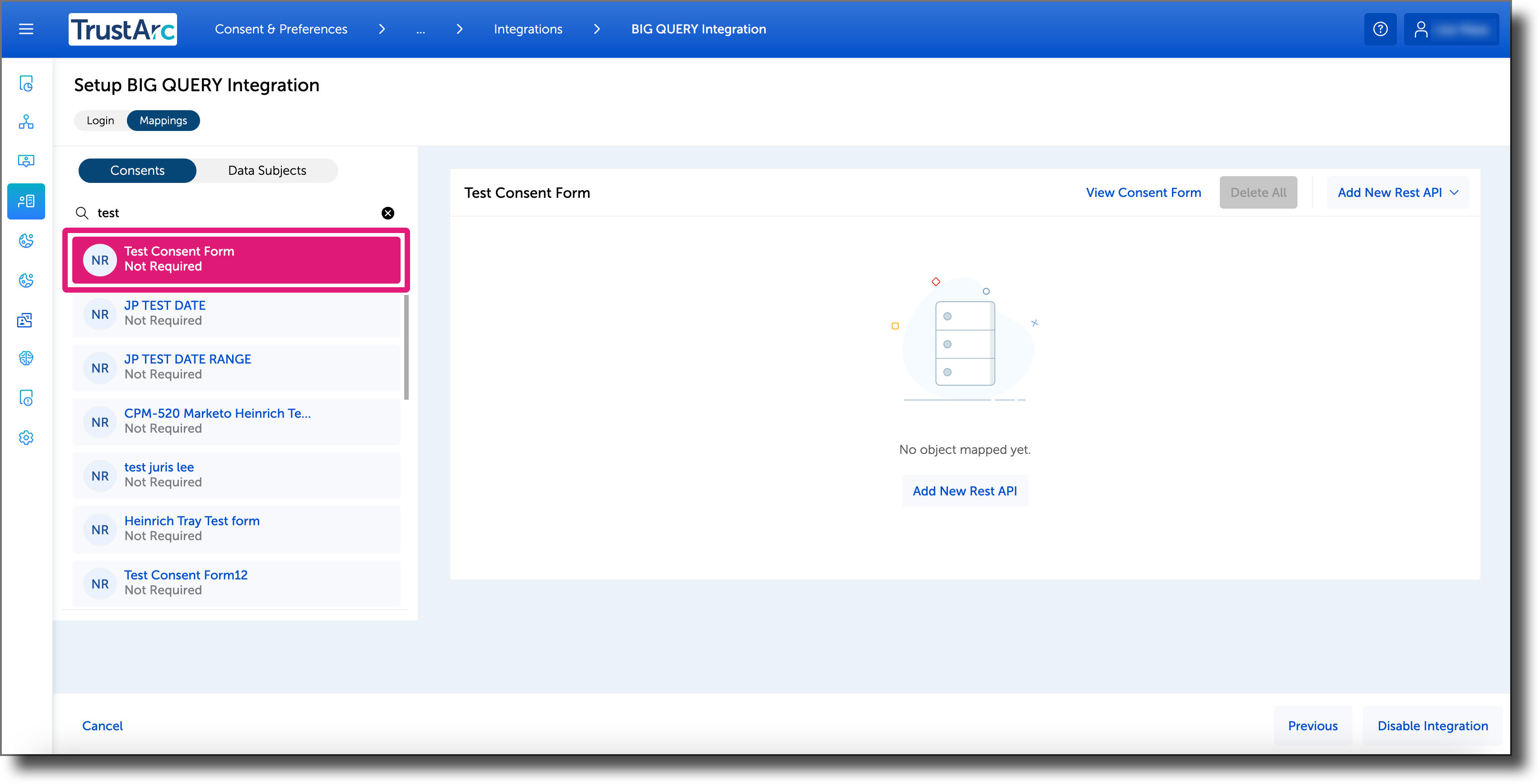The height and width of the screenshot is (784, 1540).
Task: Click the Delete All button
Action: click(1258, 192)
